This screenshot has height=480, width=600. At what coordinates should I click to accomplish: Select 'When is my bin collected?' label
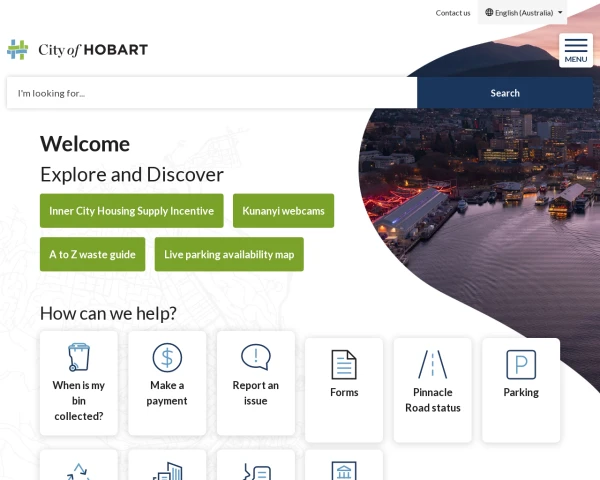click(79, 401)
